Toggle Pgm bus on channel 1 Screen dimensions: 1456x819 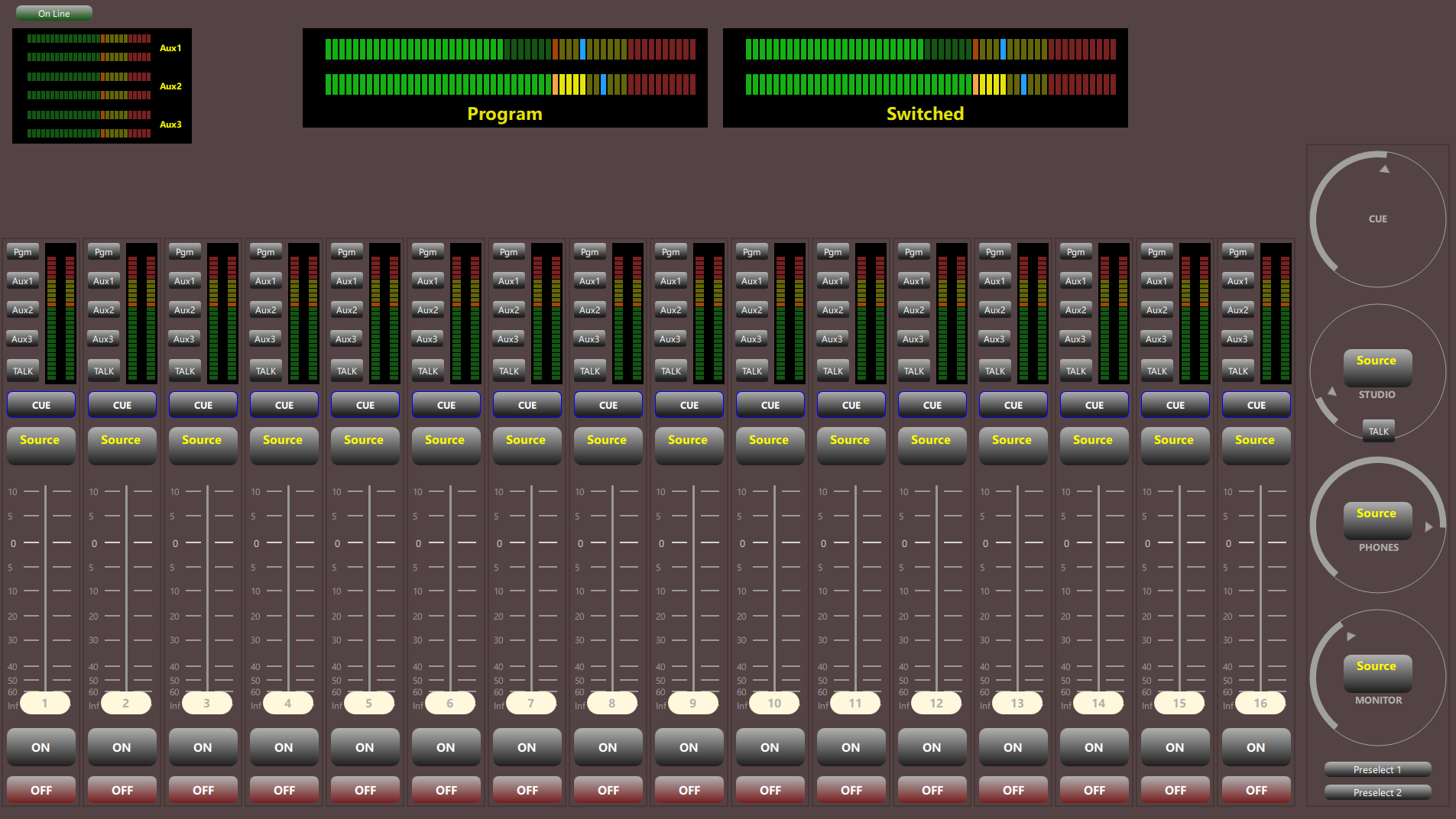(x=23, y=252)
